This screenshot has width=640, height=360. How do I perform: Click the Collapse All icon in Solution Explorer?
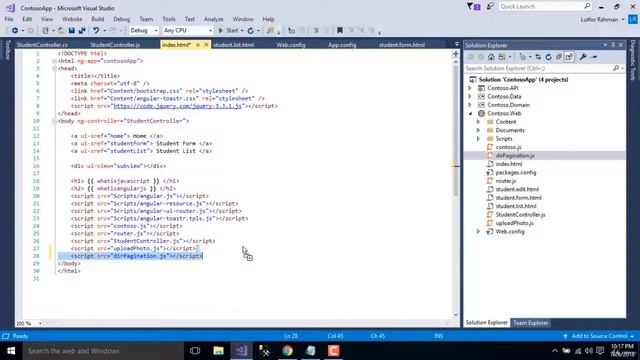click(559, 57)
